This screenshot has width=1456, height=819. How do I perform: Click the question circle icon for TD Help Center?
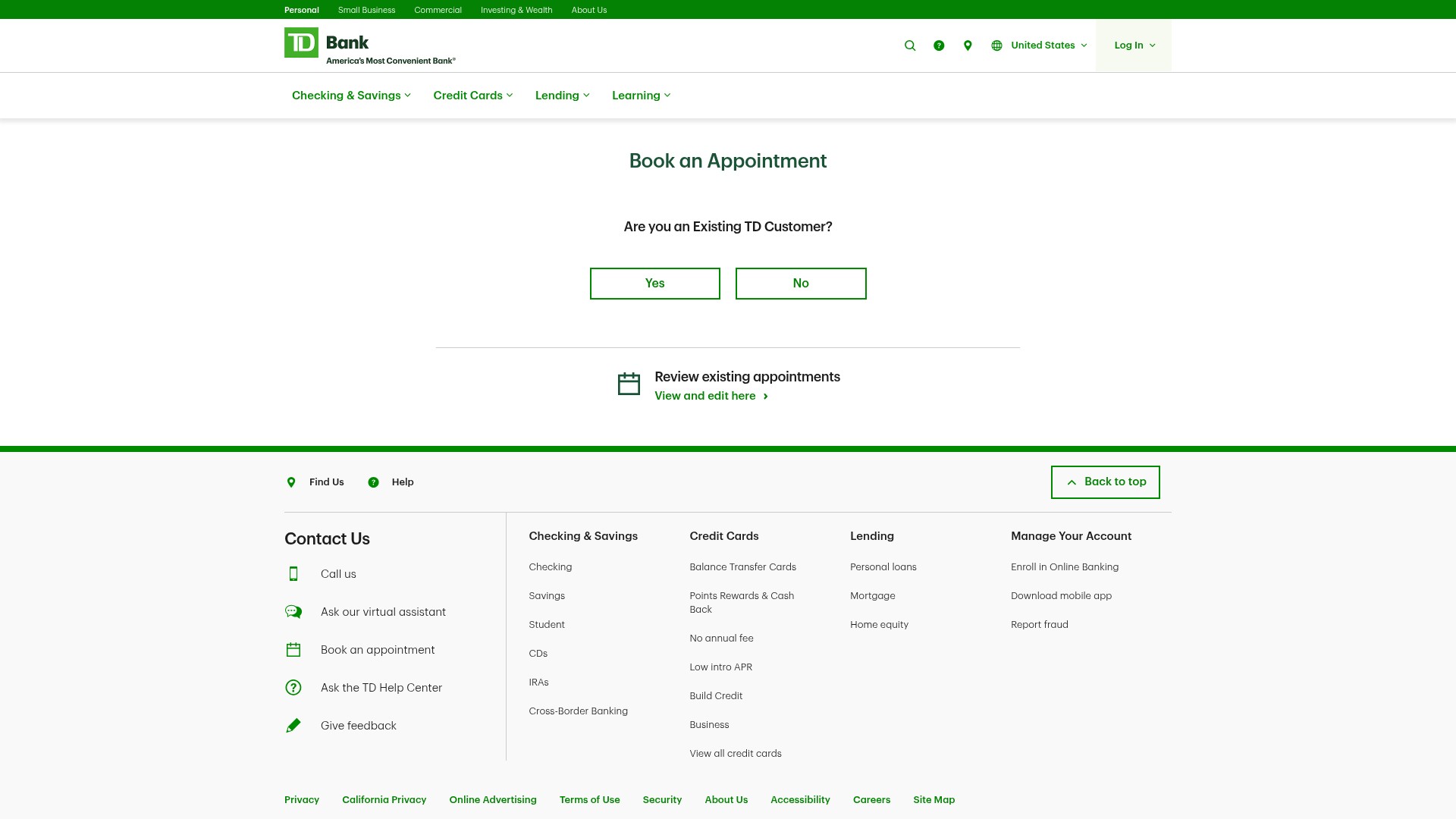[293, 688]
